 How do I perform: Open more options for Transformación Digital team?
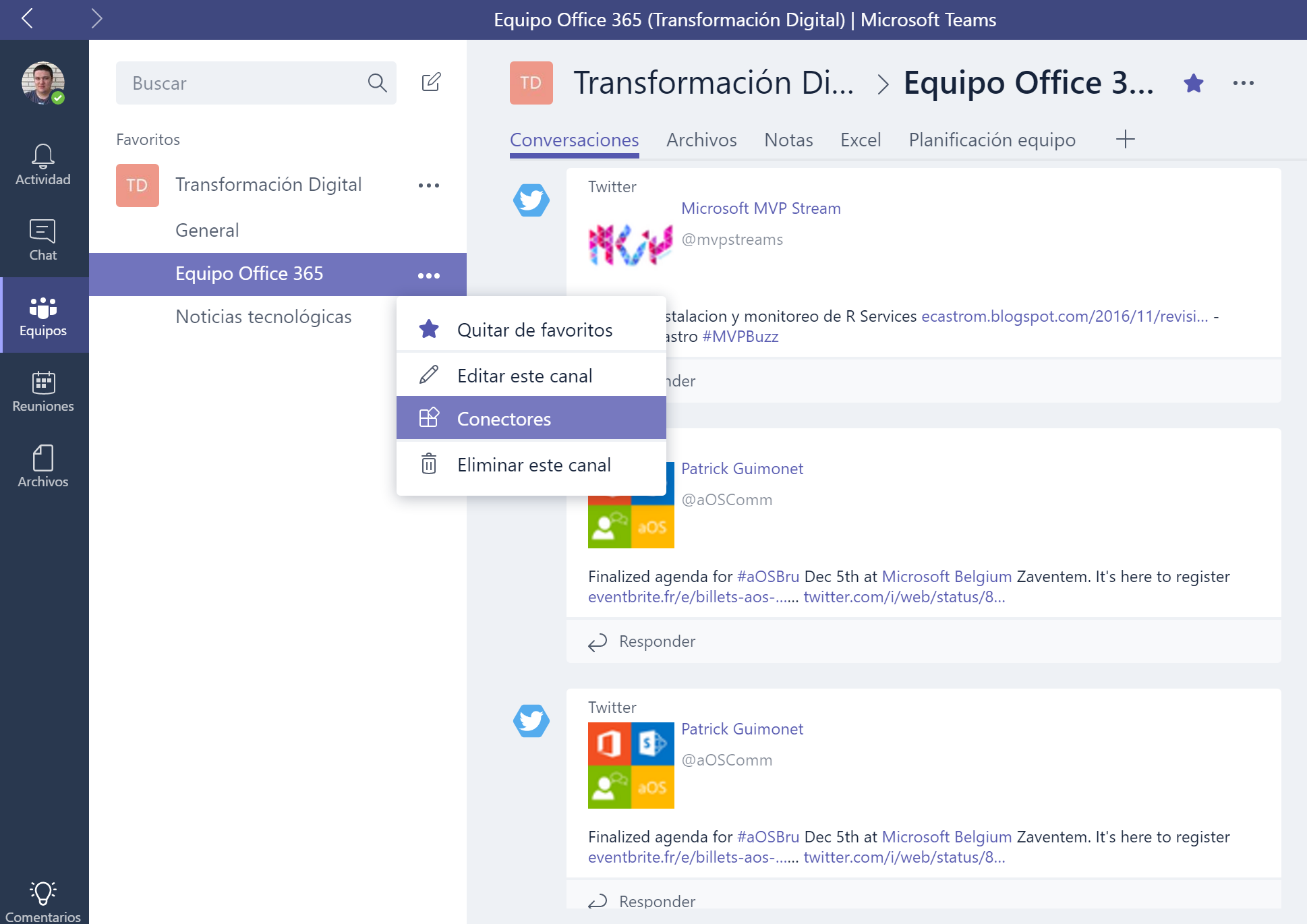(x=428, y=185)
